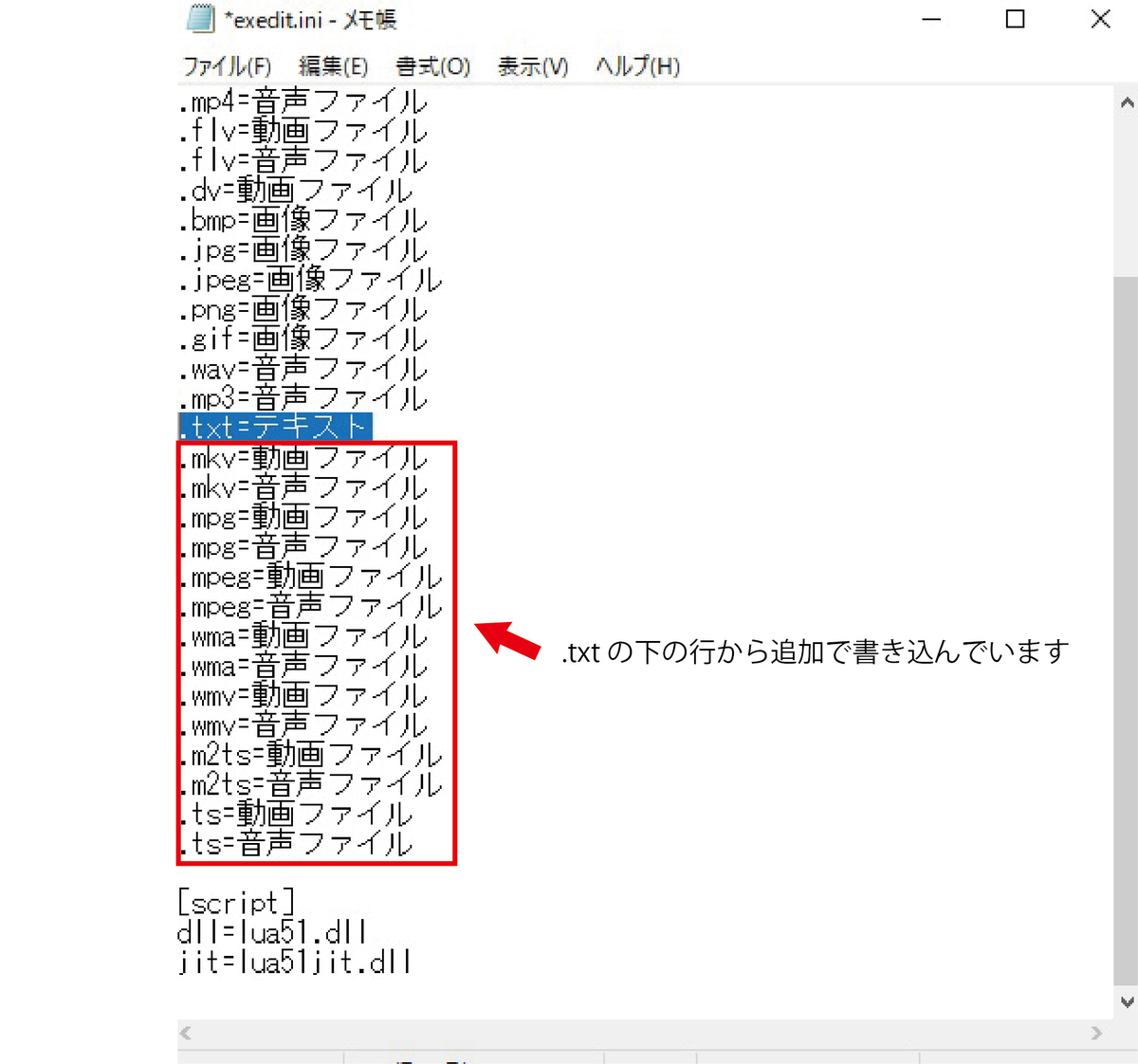Click the line .wav=音声ファイル
Viewport: 1138px width, 1064px height.
[303, 369]
